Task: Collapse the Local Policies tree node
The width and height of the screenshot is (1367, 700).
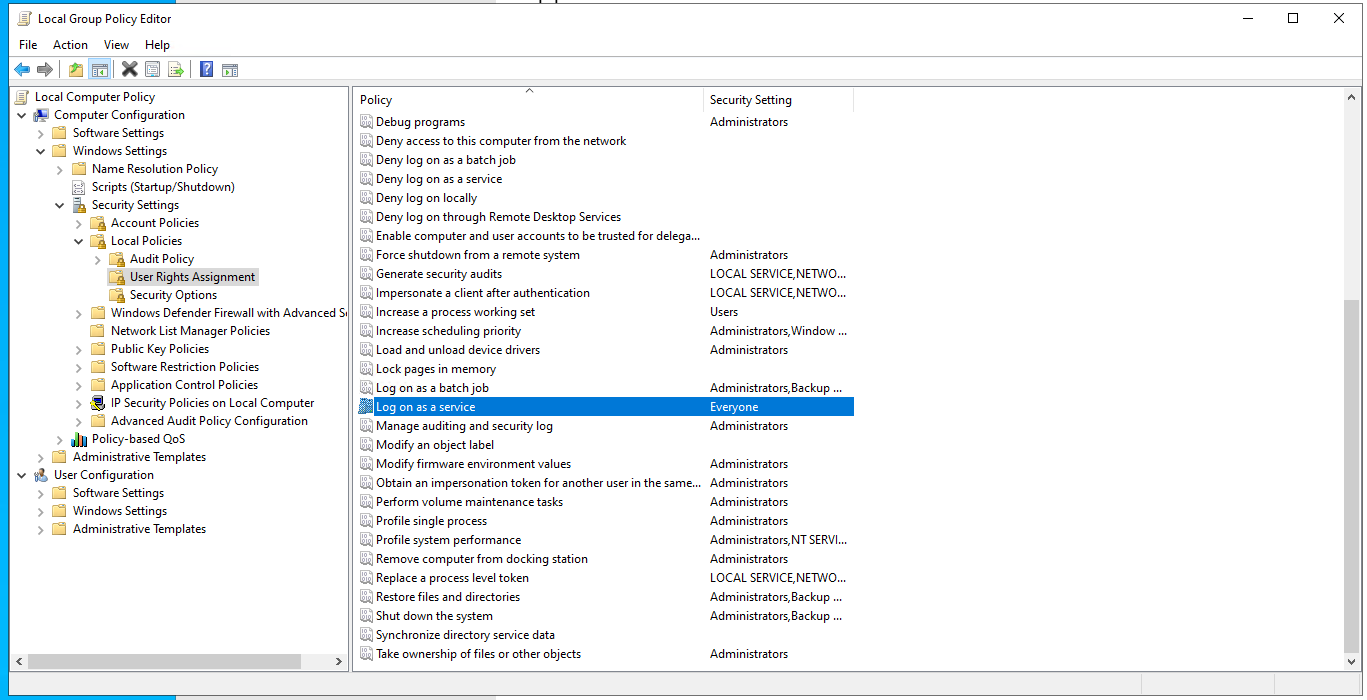Action: click(x=79, y=241)
